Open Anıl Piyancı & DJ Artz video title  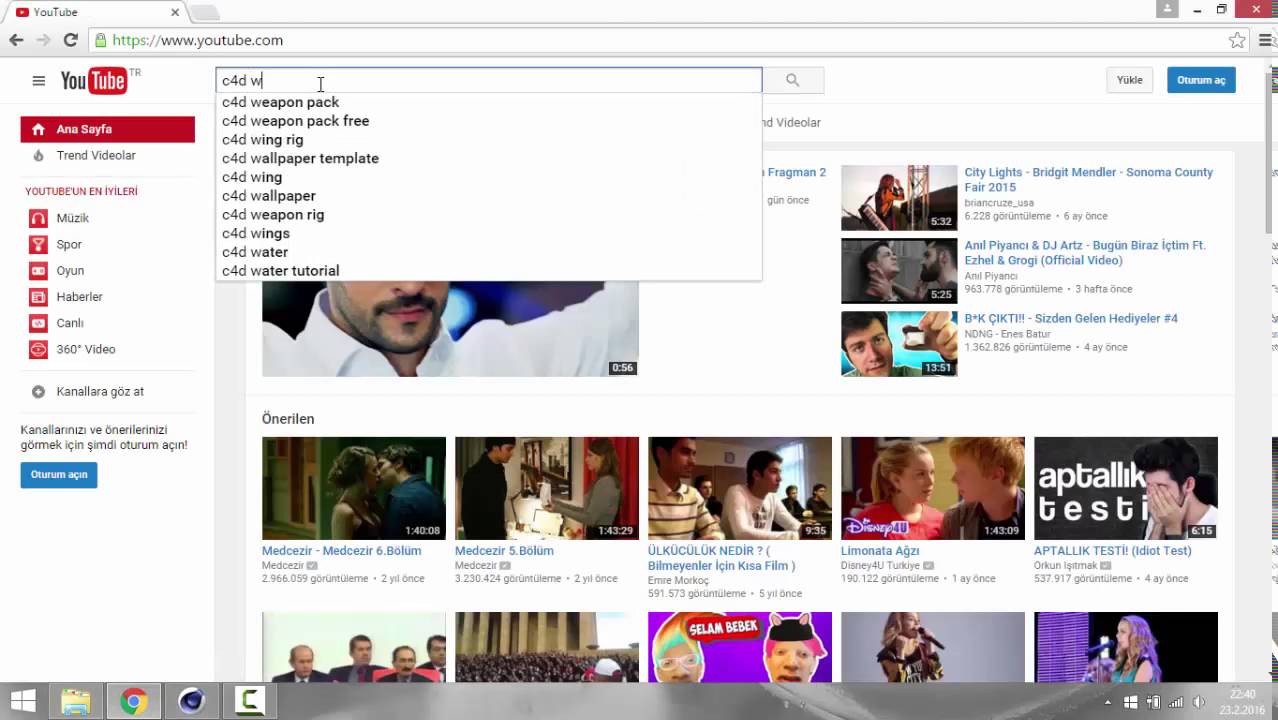[x=1085, y=252]
